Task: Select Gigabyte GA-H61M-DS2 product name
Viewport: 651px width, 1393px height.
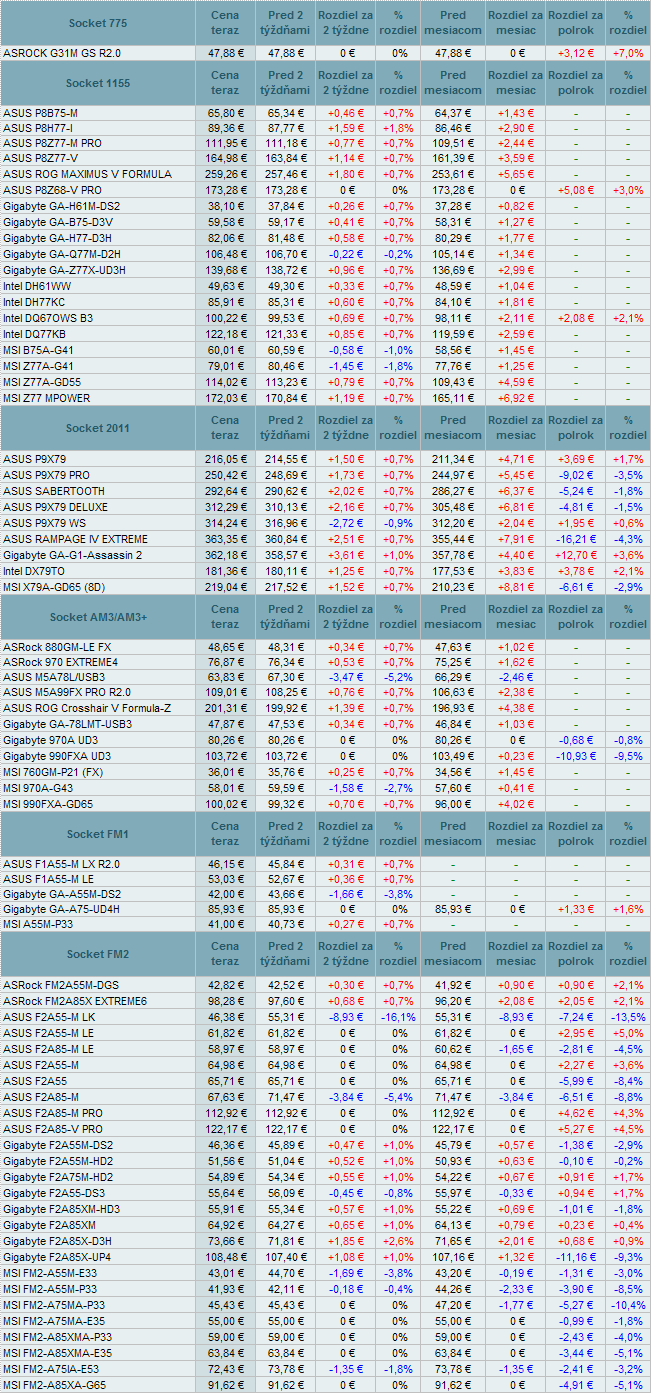Action: [x=61, y=206]
